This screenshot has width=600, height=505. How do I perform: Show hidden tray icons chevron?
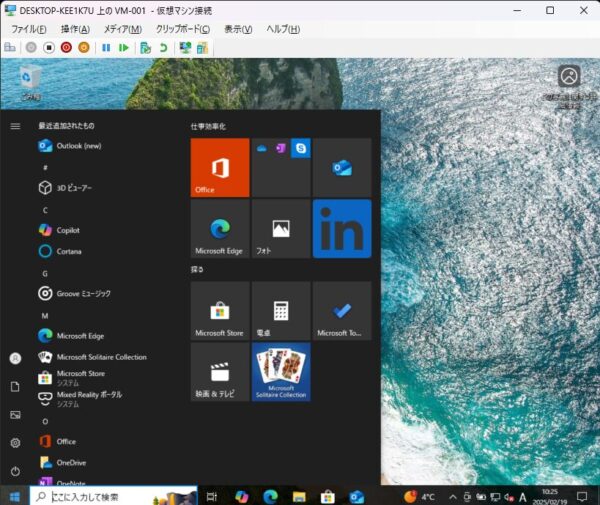pos(453,497)
